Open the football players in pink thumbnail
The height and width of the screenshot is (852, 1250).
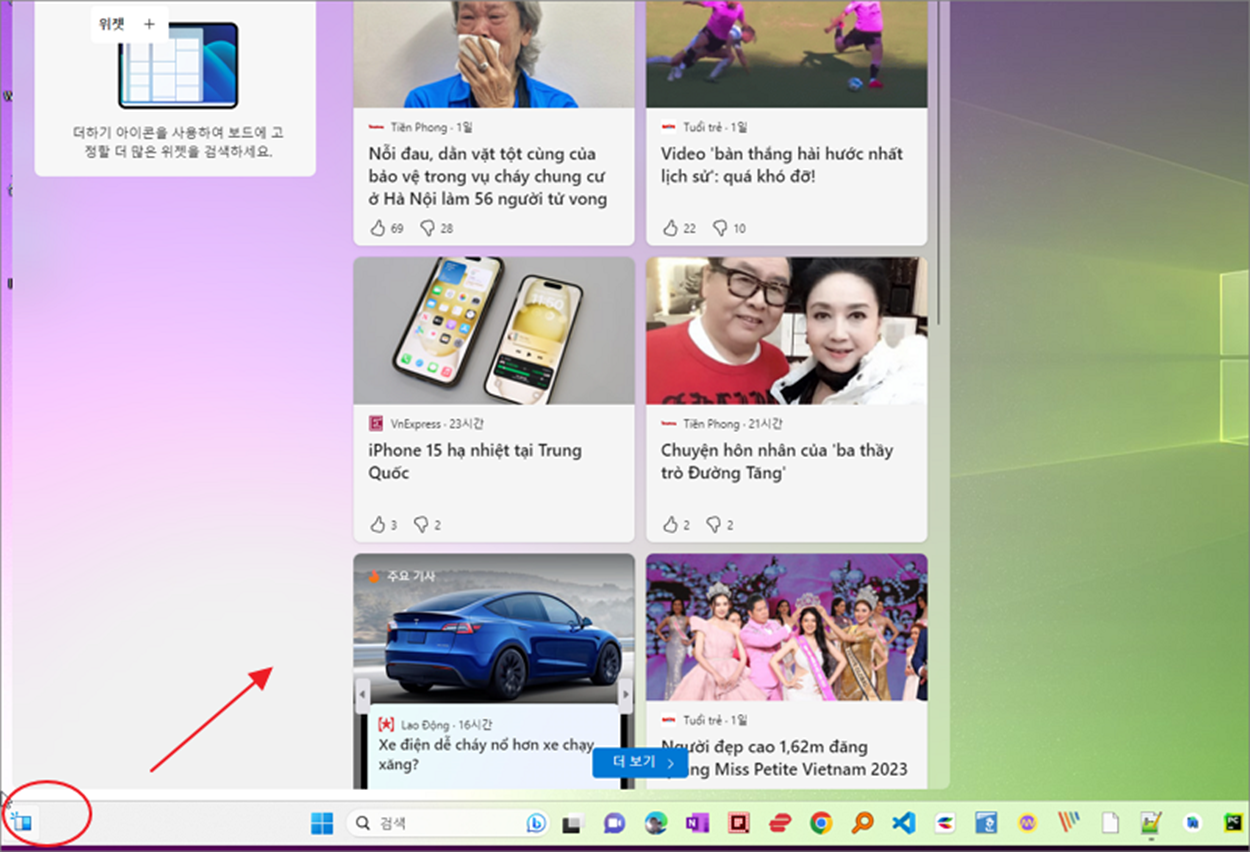[787, 53]
